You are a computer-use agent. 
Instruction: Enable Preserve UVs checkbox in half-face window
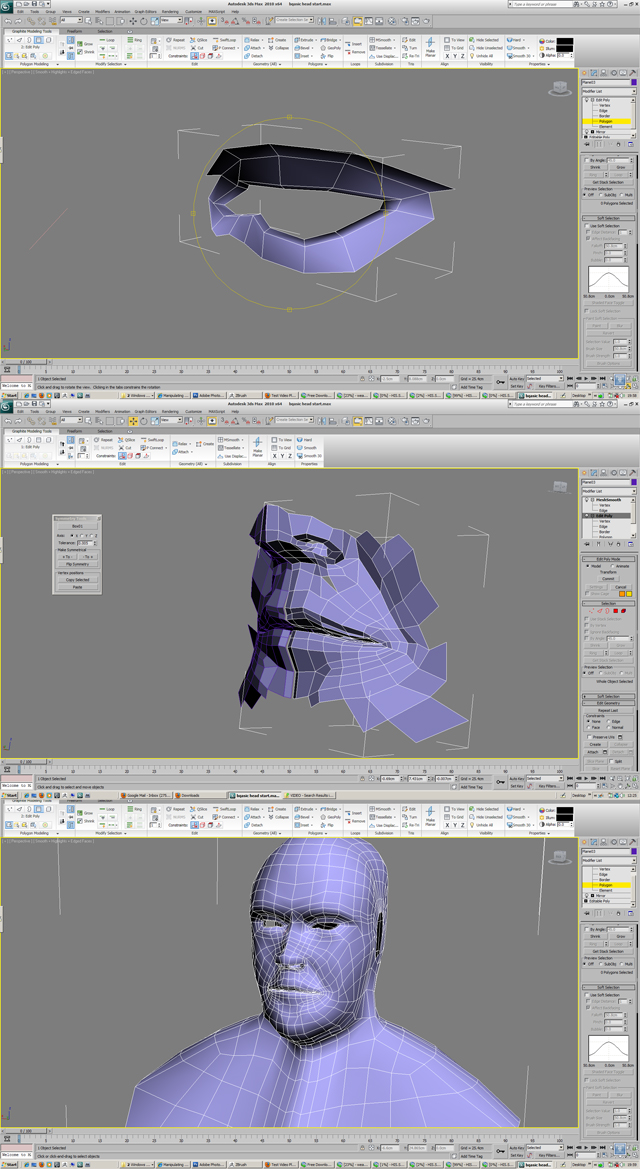[589, 737]
